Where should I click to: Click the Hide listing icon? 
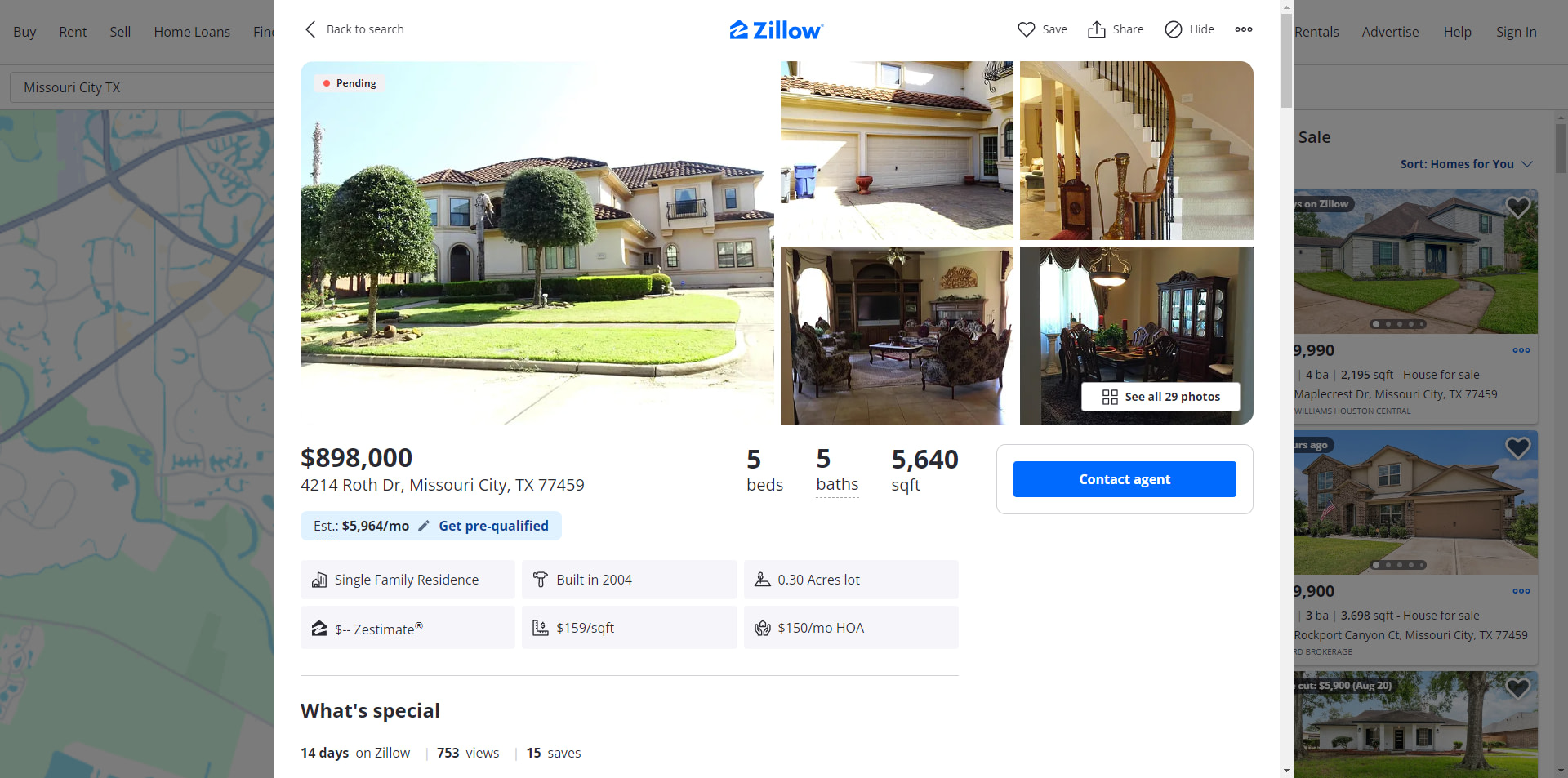click(1173, 29)
